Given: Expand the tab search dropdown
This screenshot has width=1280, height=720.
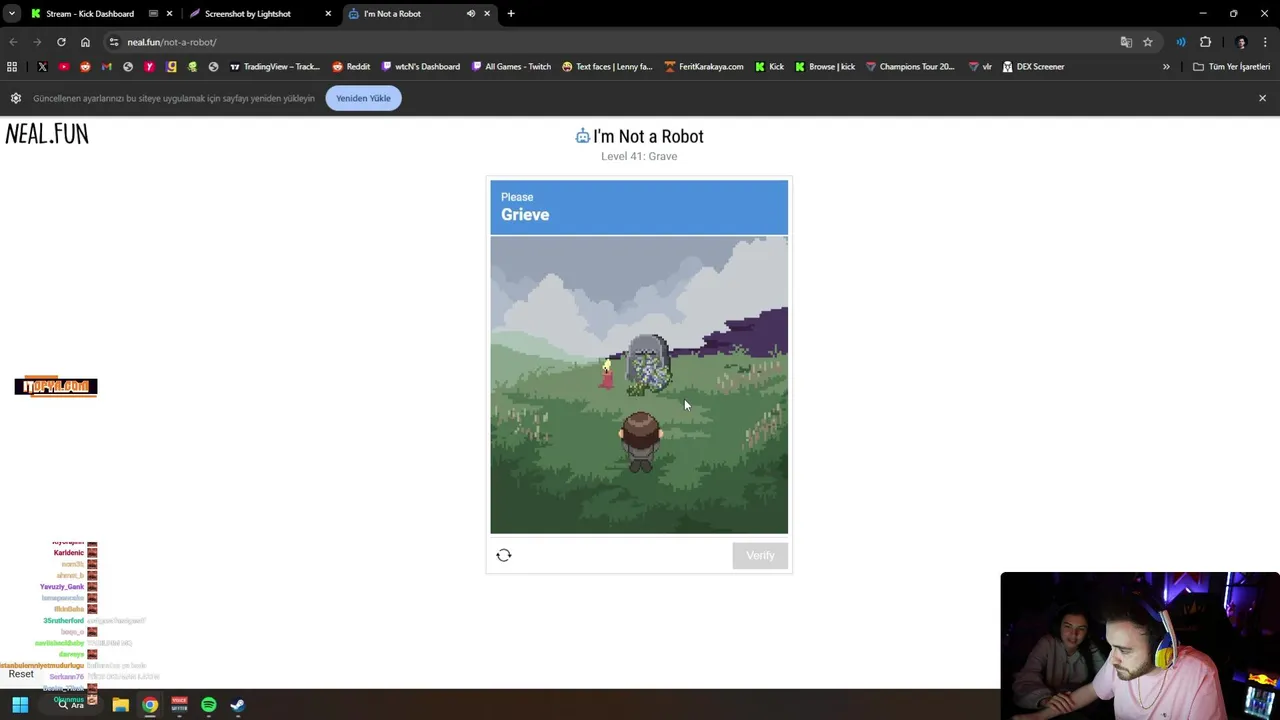Looking at the screenshot, I should coord(11,14).
